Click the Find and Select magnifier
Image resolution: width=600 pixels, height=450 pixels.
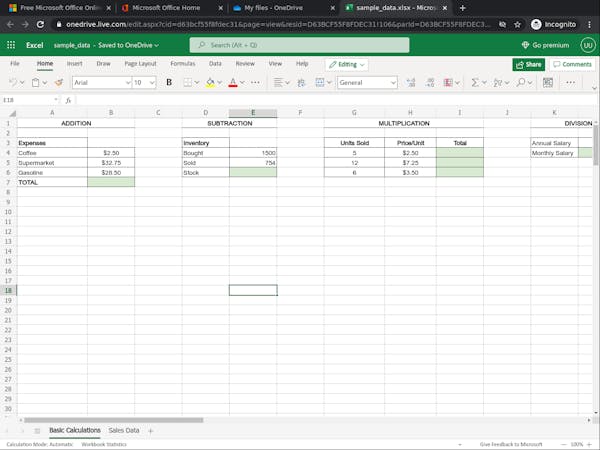[x=520, y=82]
